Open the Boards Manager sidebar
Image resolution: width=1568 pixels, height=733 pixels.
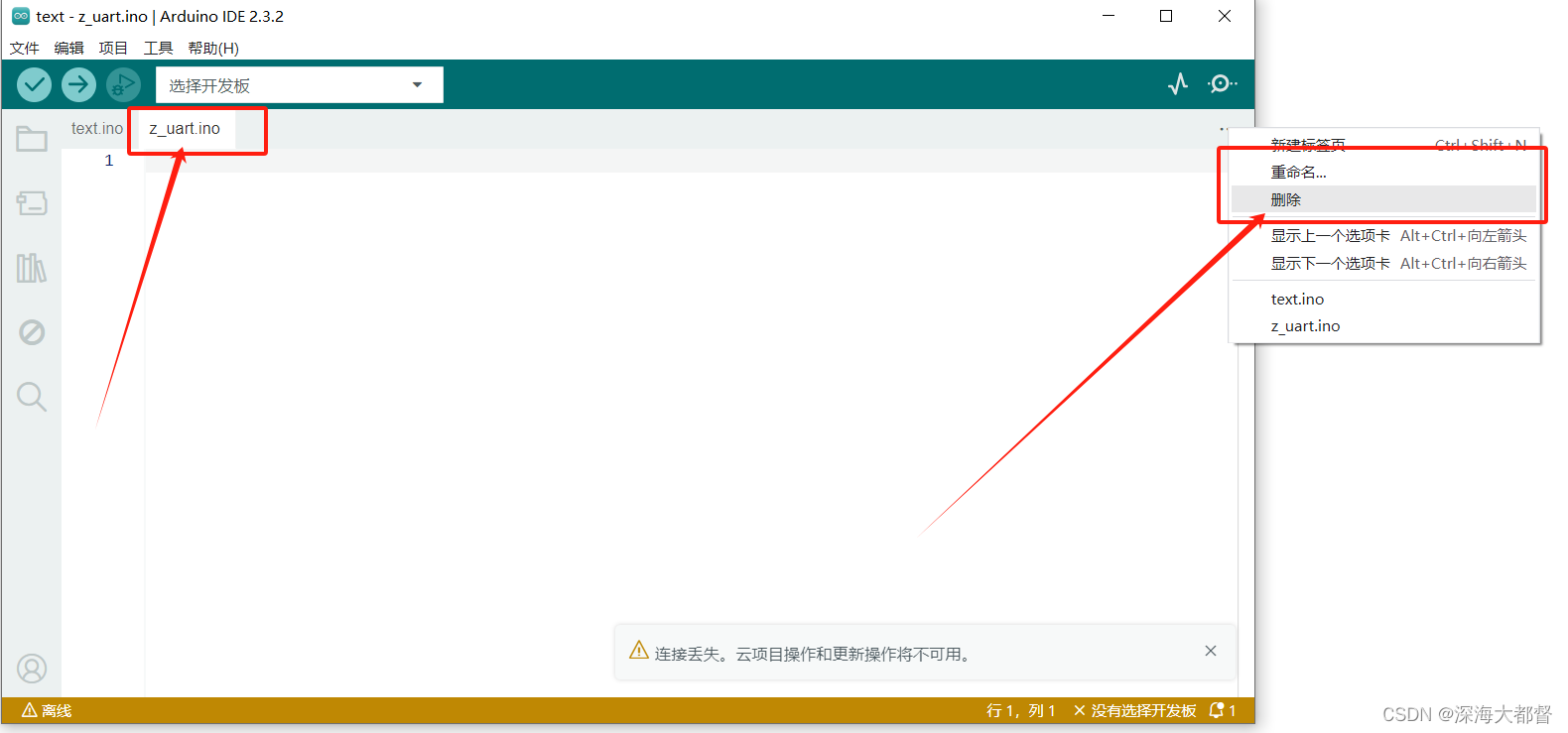(32, 203)
